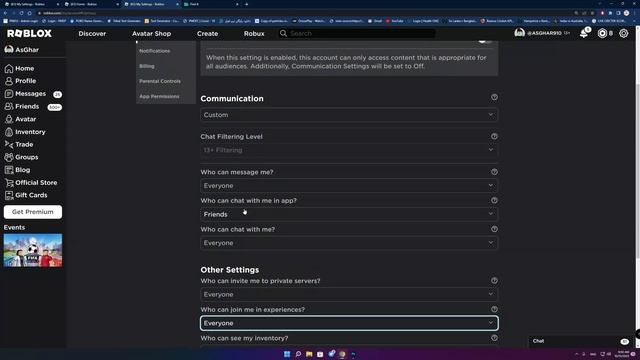This screenshot has width=640, height=360.
Task: Open the Who can message me dropdown
Action: [x=349, y=186]
